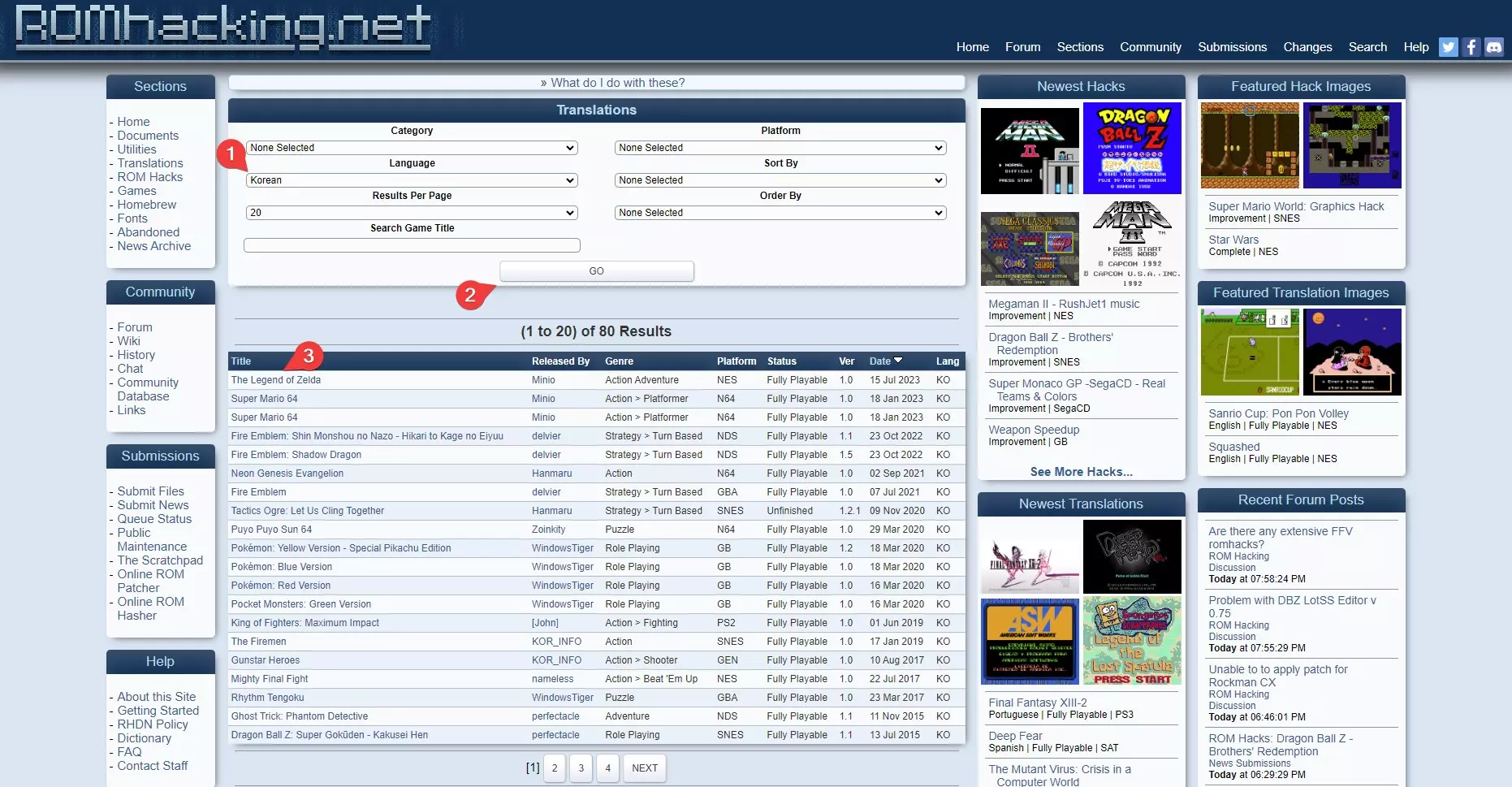The image size is (1512, 787).
Task: Open forum post about extensive FFV romhacks
Action: click(x=1281, y=538)
